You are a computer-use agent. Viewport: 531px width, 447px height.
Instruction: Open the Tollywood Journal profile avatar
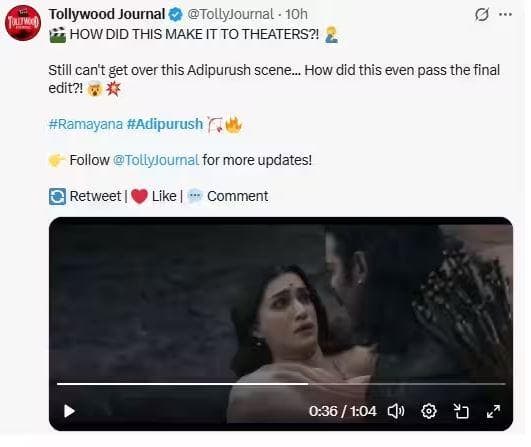pos(23,23)
